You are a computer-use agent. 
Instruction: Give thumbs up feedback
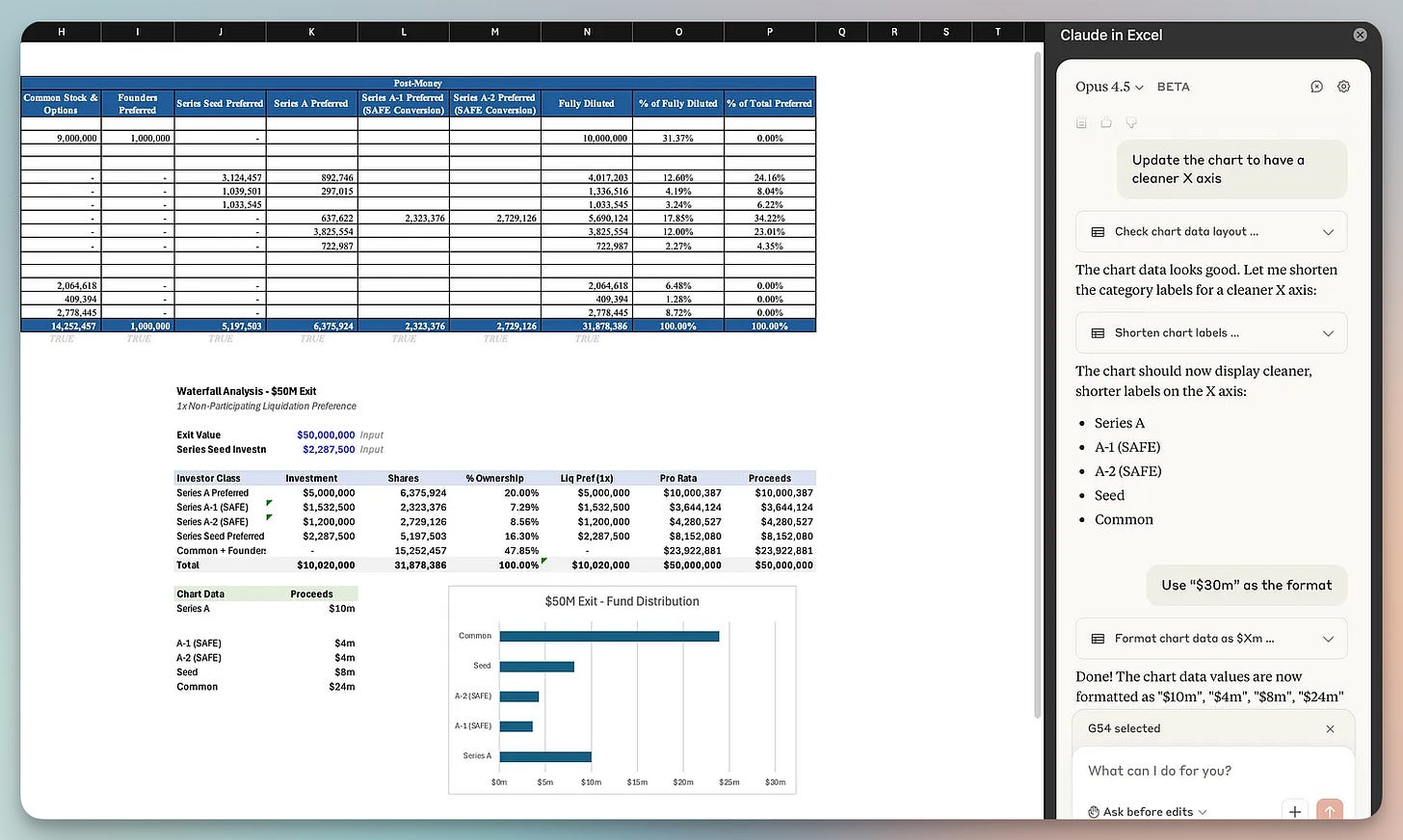(1106, 122)
